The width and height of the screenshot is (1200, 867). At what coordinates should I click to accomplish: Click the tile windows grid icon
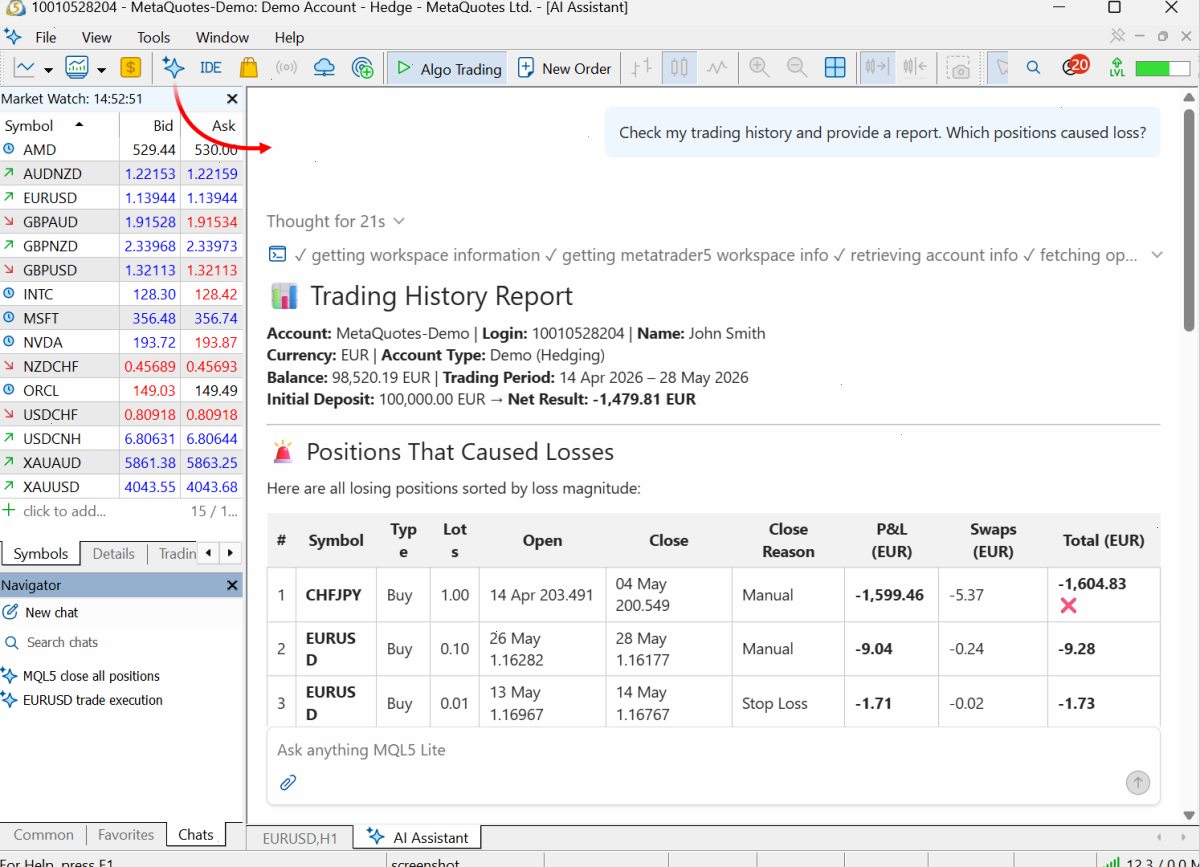pos(835,68)
